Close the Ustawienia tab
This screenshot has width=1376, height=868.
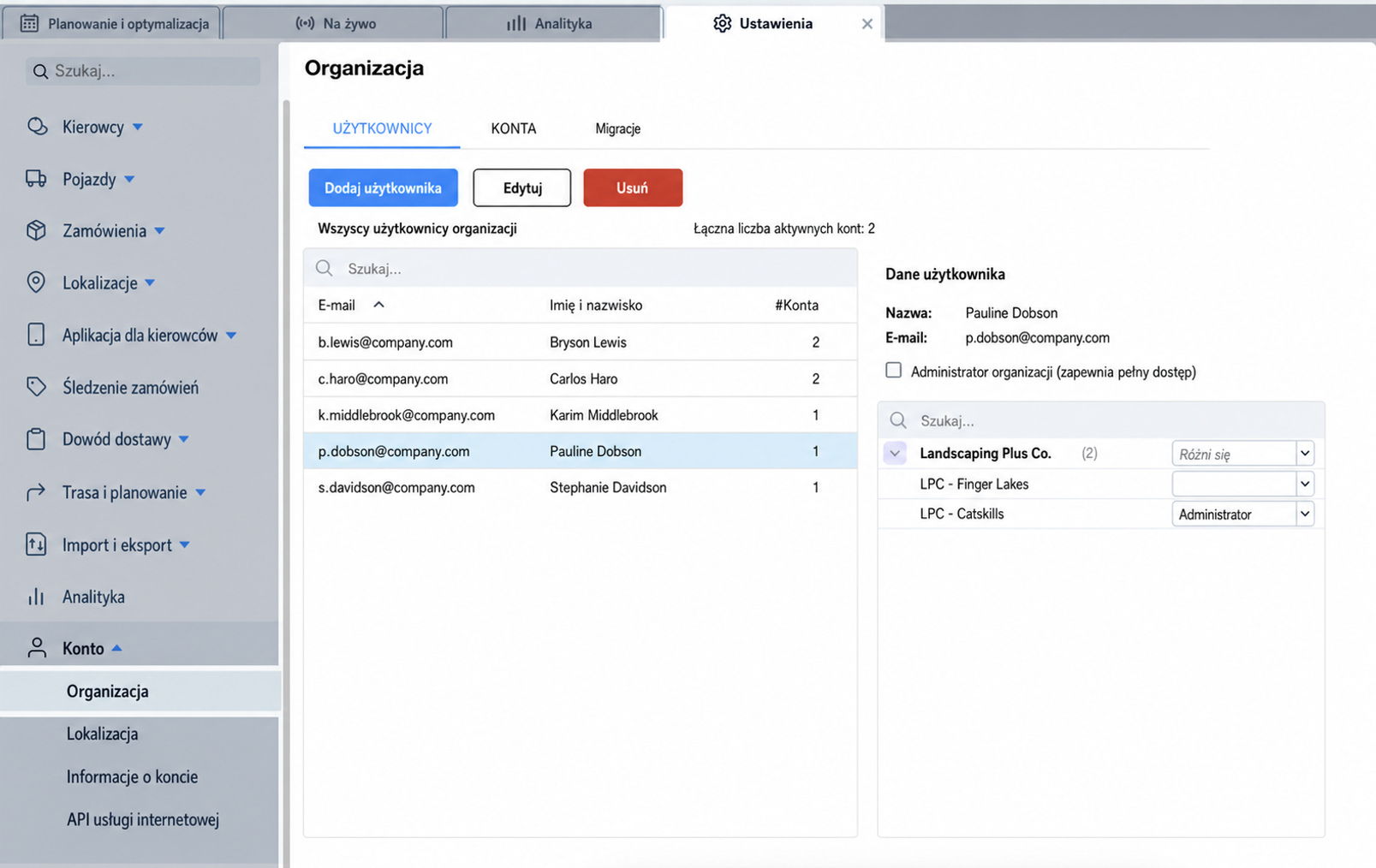click(x=867, y=24)
